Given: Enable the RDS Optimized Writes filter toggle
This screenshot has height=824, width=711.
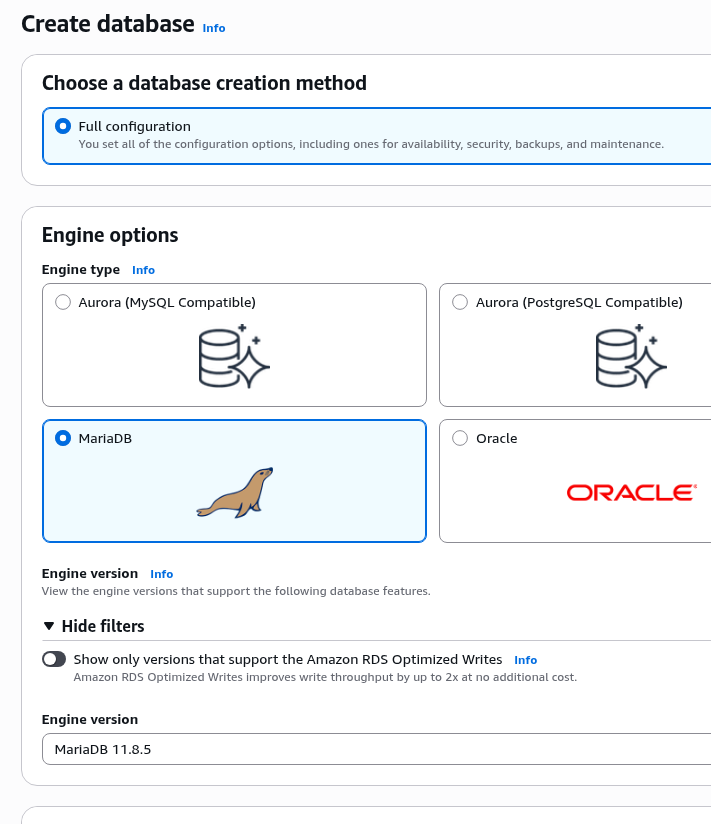Looking at the screenshot, I should [54, 660].
